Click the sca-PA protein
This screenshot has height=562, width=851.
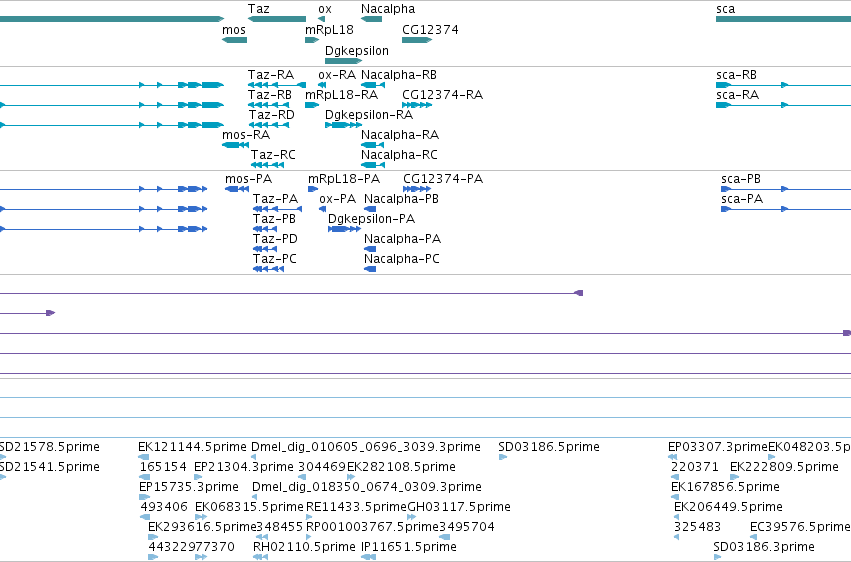[786, 209]
